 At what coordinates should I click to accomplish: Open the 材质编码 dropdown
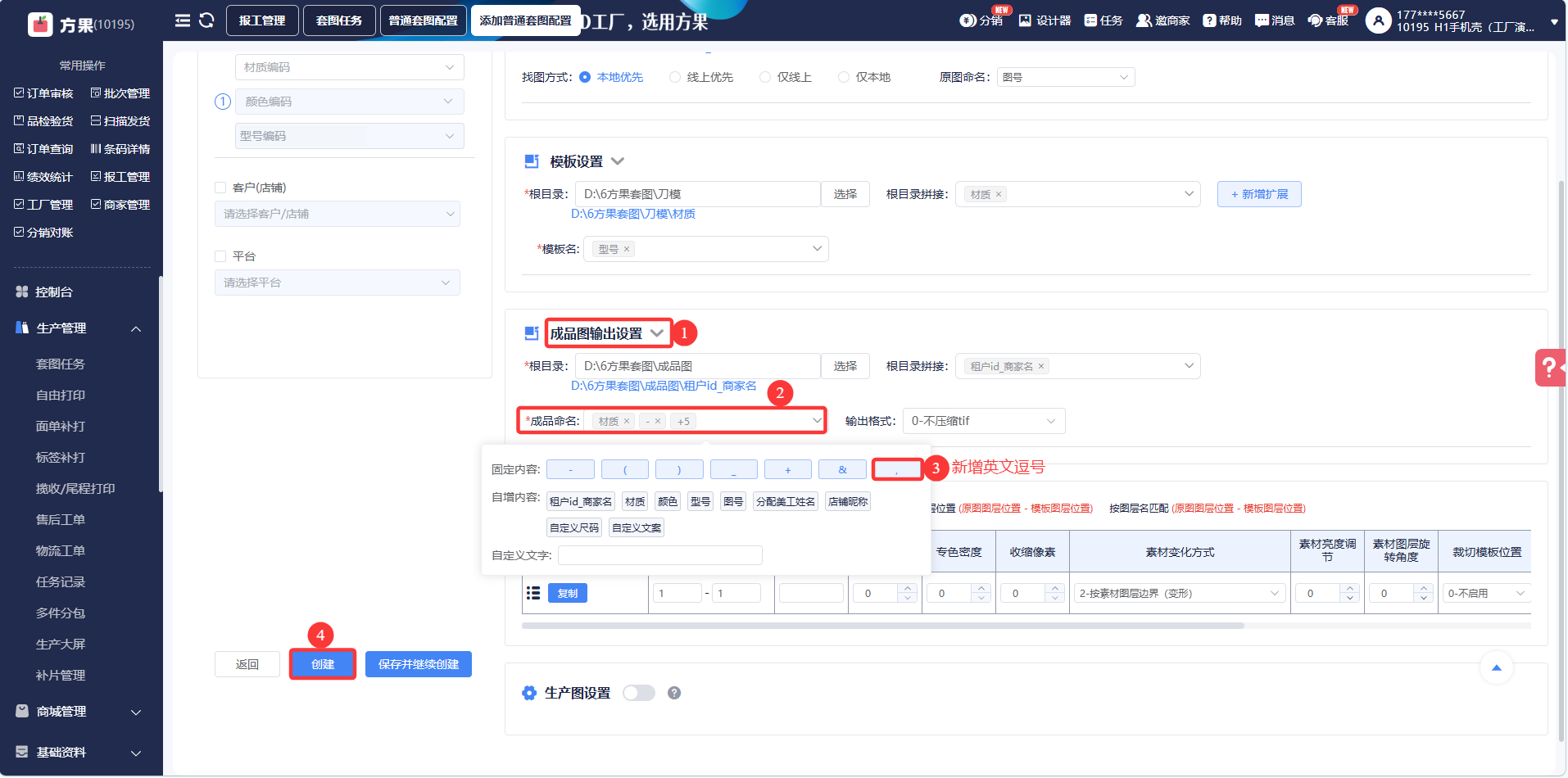(x=350, y=67)
